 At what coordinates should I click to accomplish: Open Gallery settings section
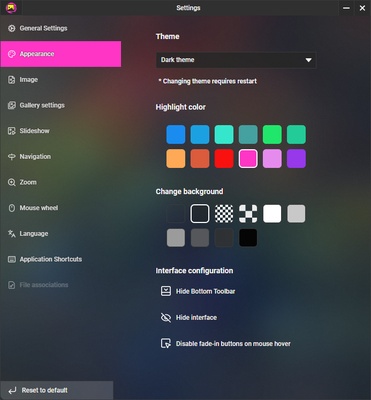(x=61, y=105)
